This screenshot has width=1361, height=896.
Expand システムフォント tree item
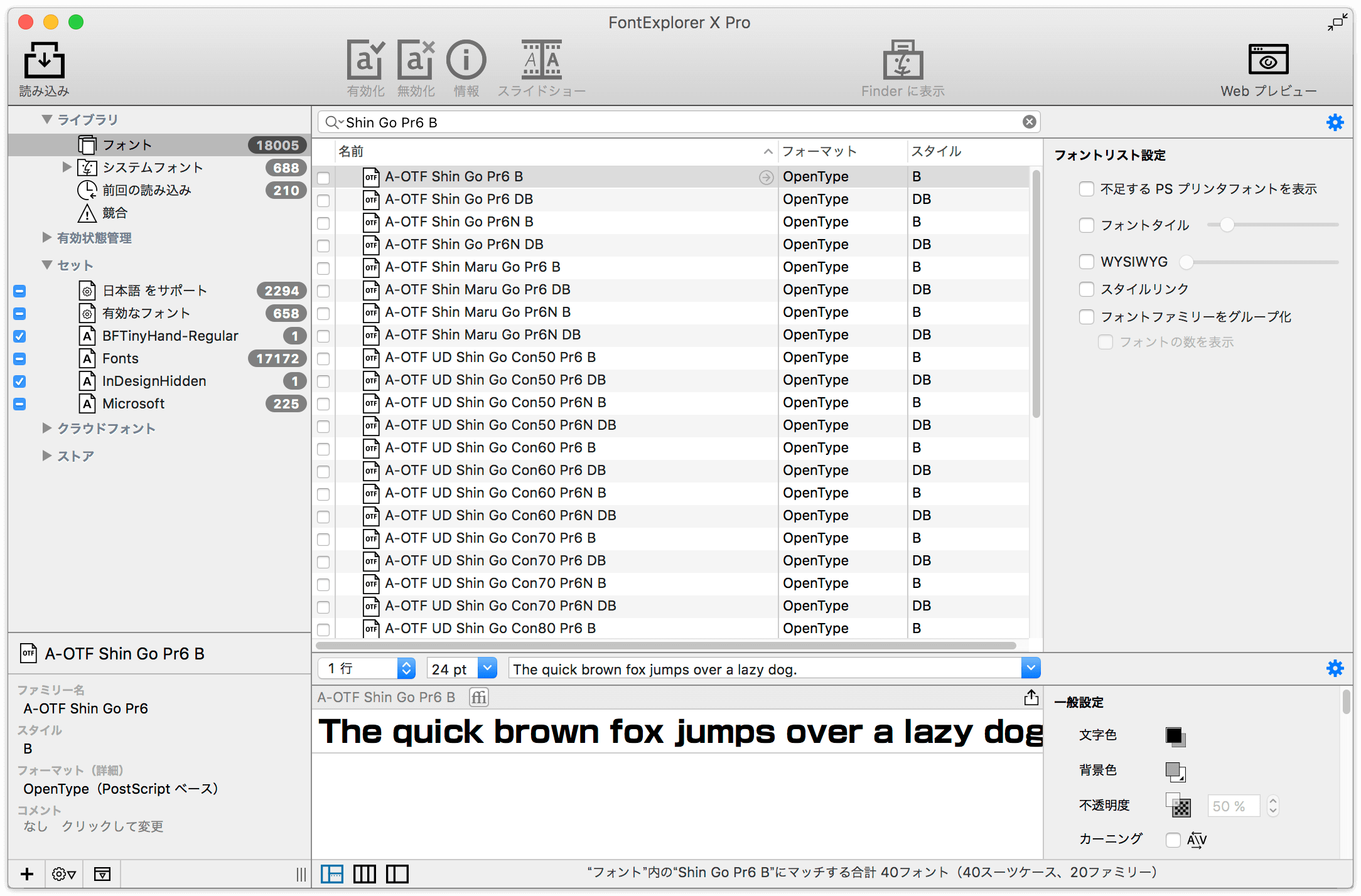point(67,167)
